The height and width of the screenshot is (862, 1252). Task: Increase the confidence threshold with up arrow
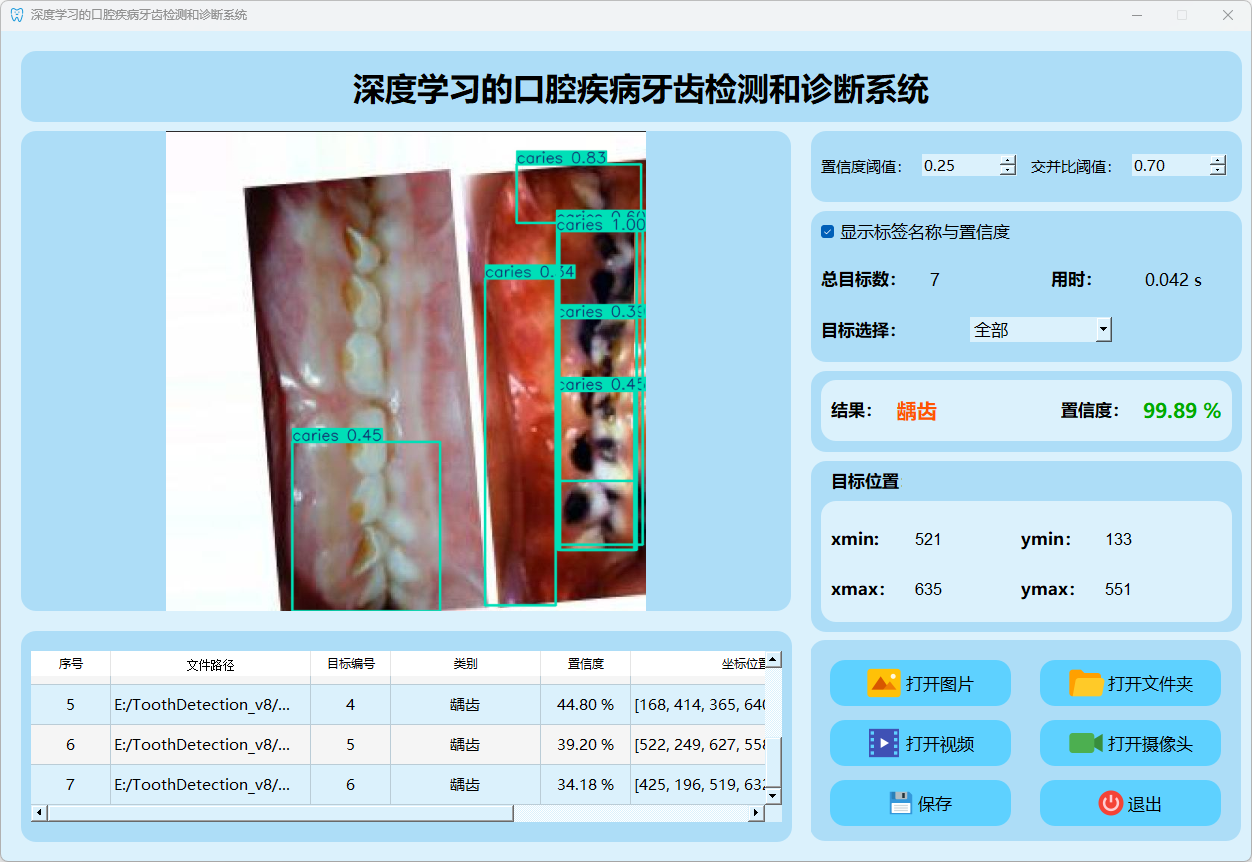(1008, 160)
